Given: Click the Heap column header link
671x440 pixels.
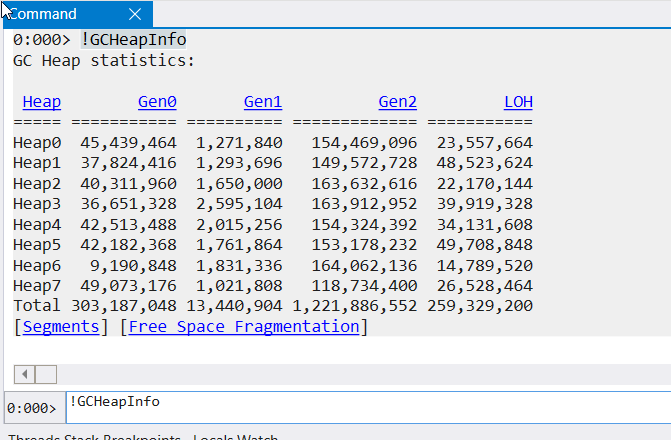Looking at the screenshot, I should [x=41, y=102].
